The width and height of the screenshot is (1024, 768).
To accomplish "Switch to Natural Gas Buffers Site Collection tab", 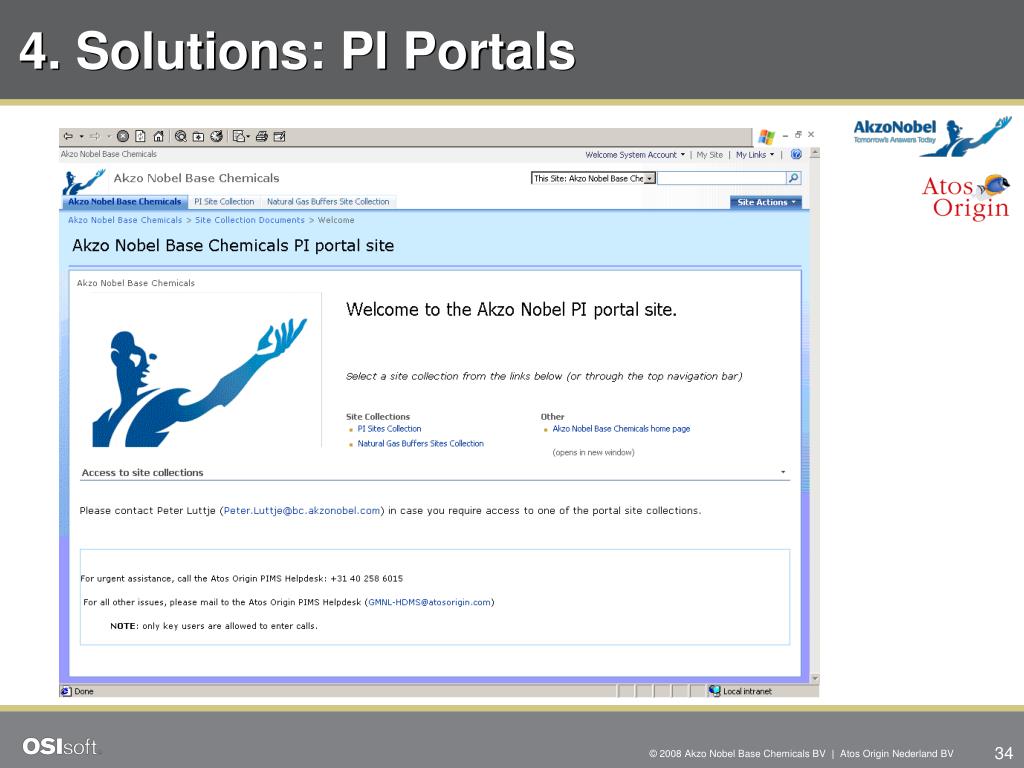I will (x=328, y=202).
